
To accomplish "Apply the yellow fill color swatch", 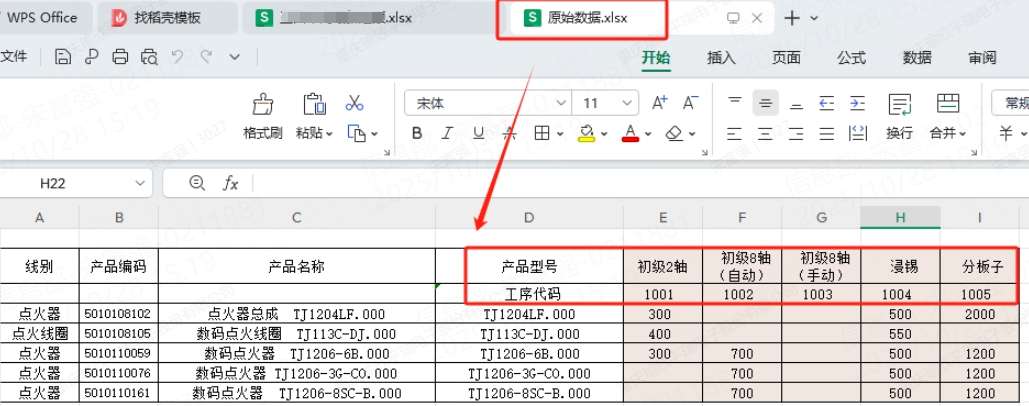I will pyautogui.click(x=587, y=134).
